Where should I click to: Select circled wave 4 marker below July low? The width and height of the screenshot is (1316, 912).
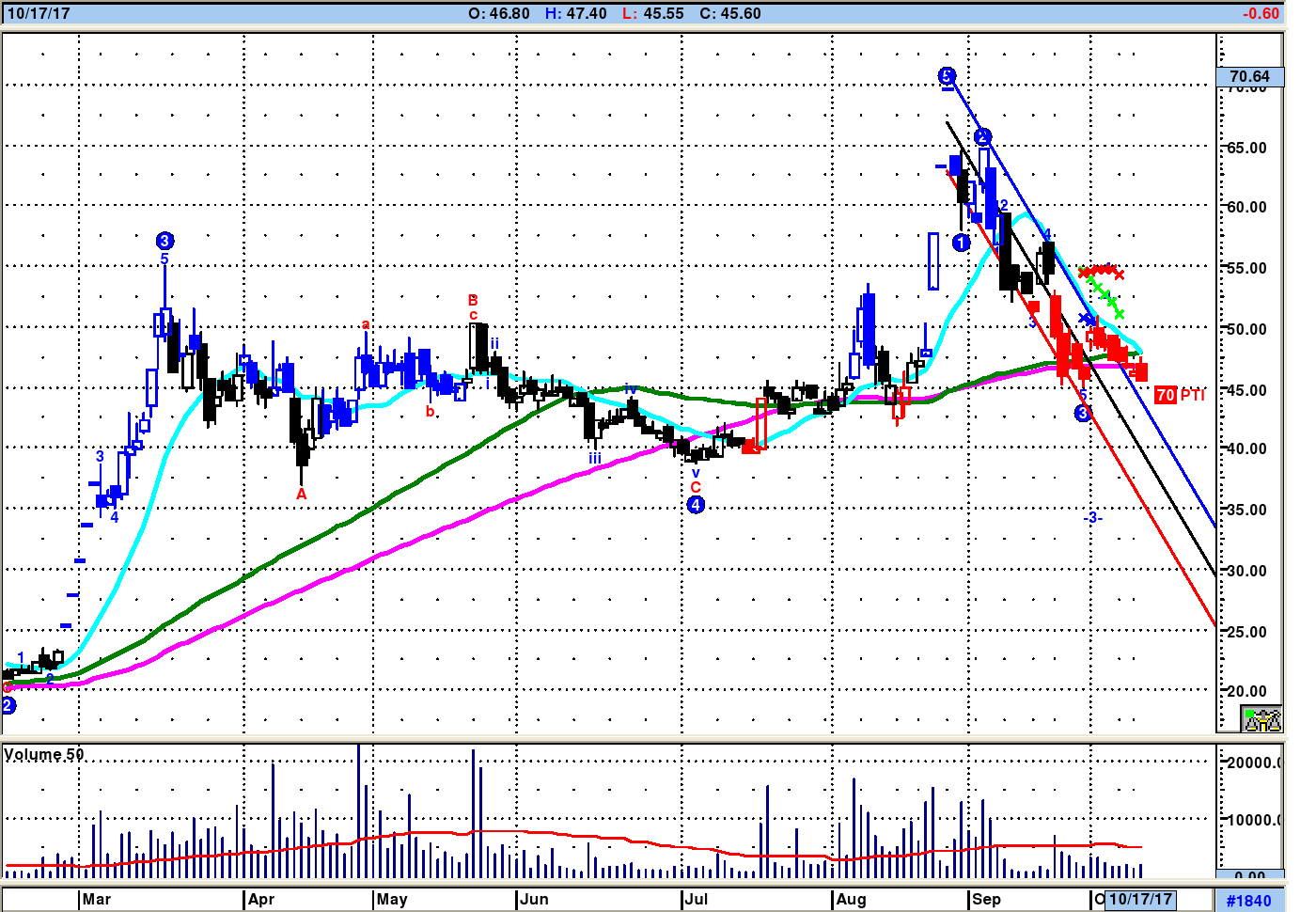pyautogui.click(x=696, y=505)
